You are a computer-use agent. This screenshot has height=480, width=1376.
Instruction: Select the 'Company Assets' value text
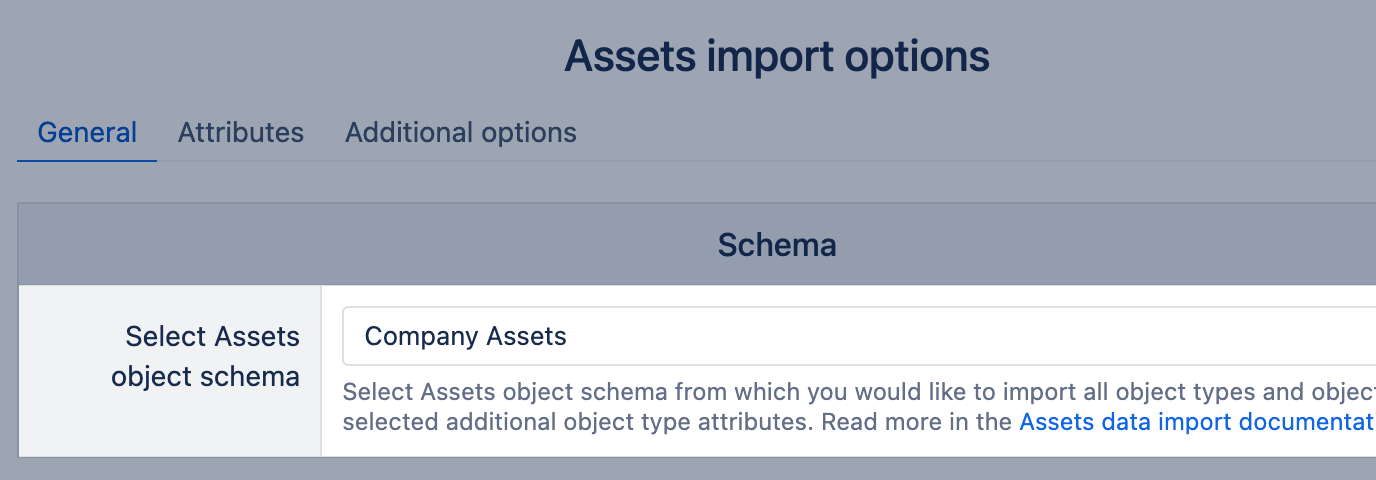tap(465, 336)
